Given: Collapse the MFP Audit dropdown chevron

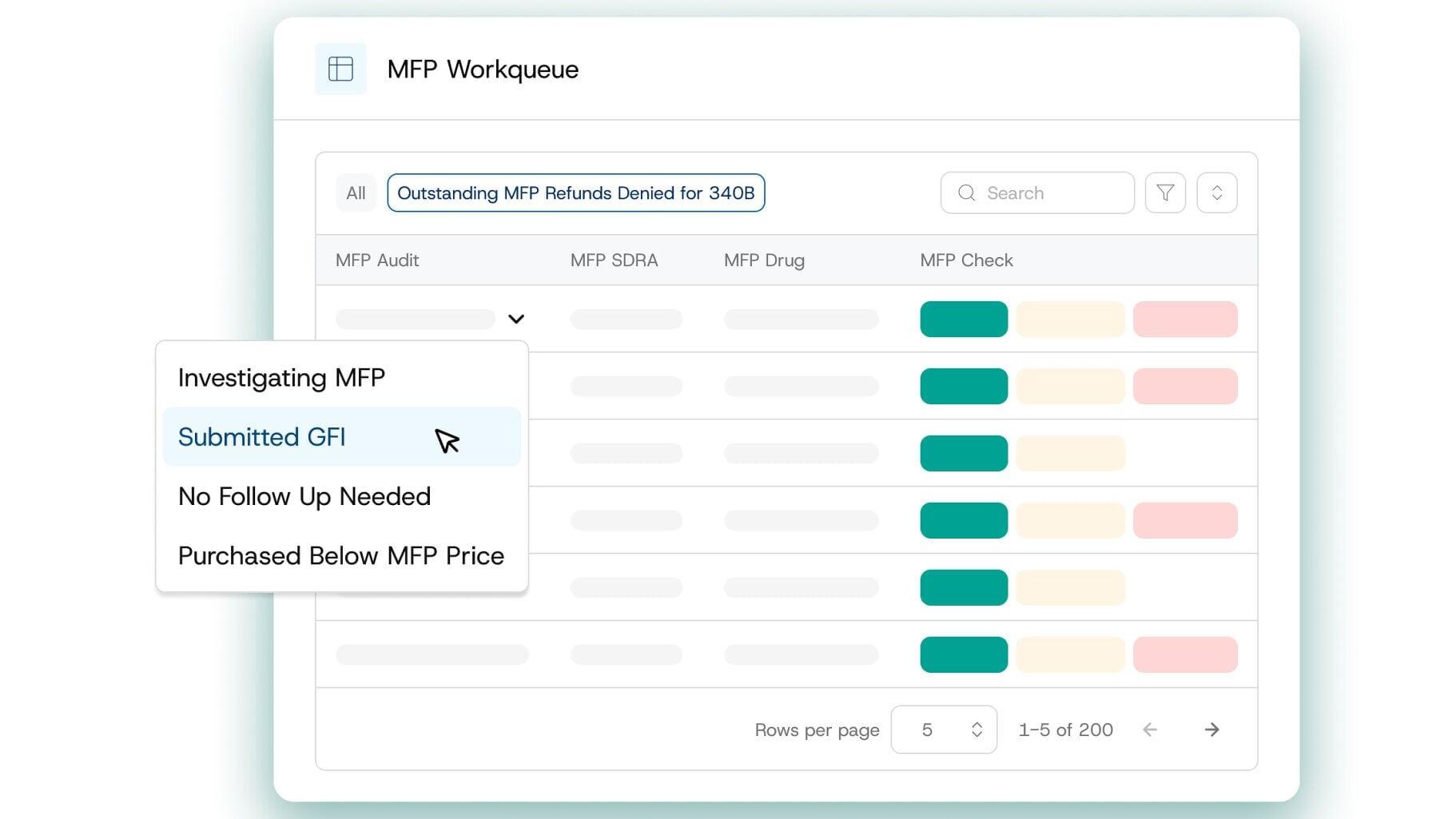Looking at the screenshot, I should (516, 319).
